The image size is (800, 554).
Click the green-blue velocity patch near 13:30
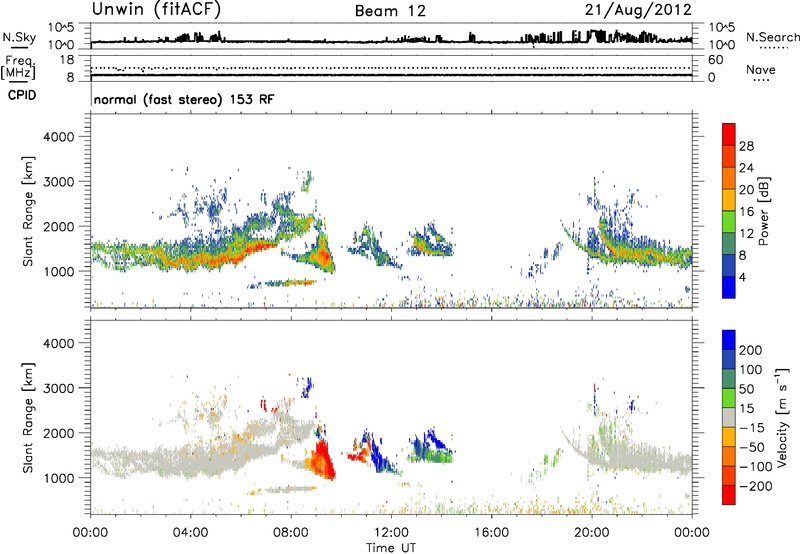pos(431,447)
